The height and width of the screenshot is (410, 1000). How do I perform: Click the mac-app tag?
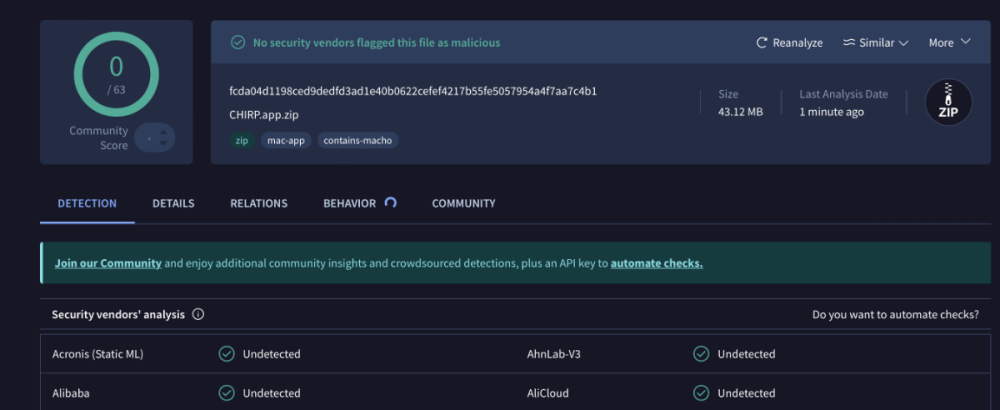(286, 141)
